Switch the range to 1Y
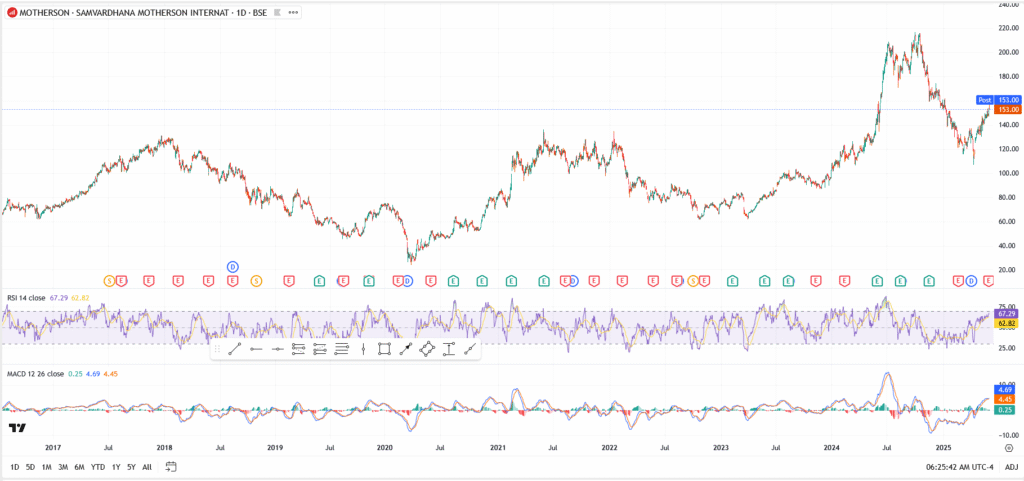Viewport: 1024px width, 481px height. 116,467
